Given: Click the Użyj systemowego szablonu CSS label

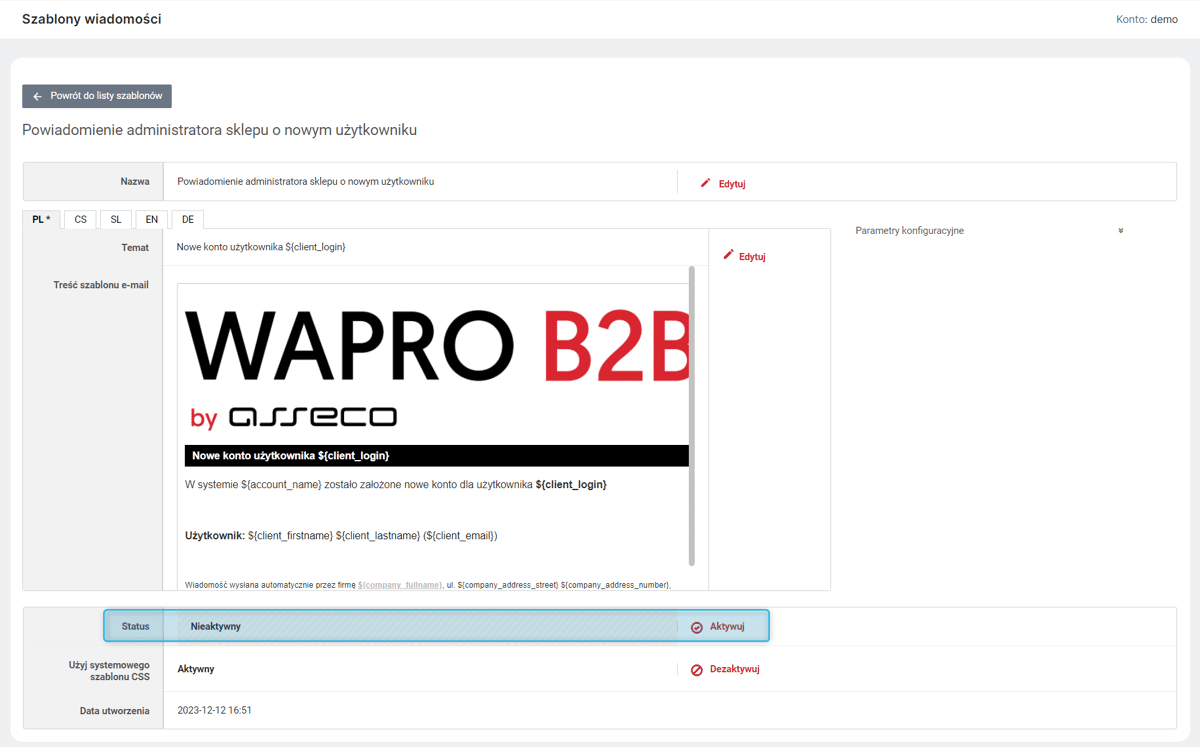Looking at the screenshot, I should (x=109, y=670).
